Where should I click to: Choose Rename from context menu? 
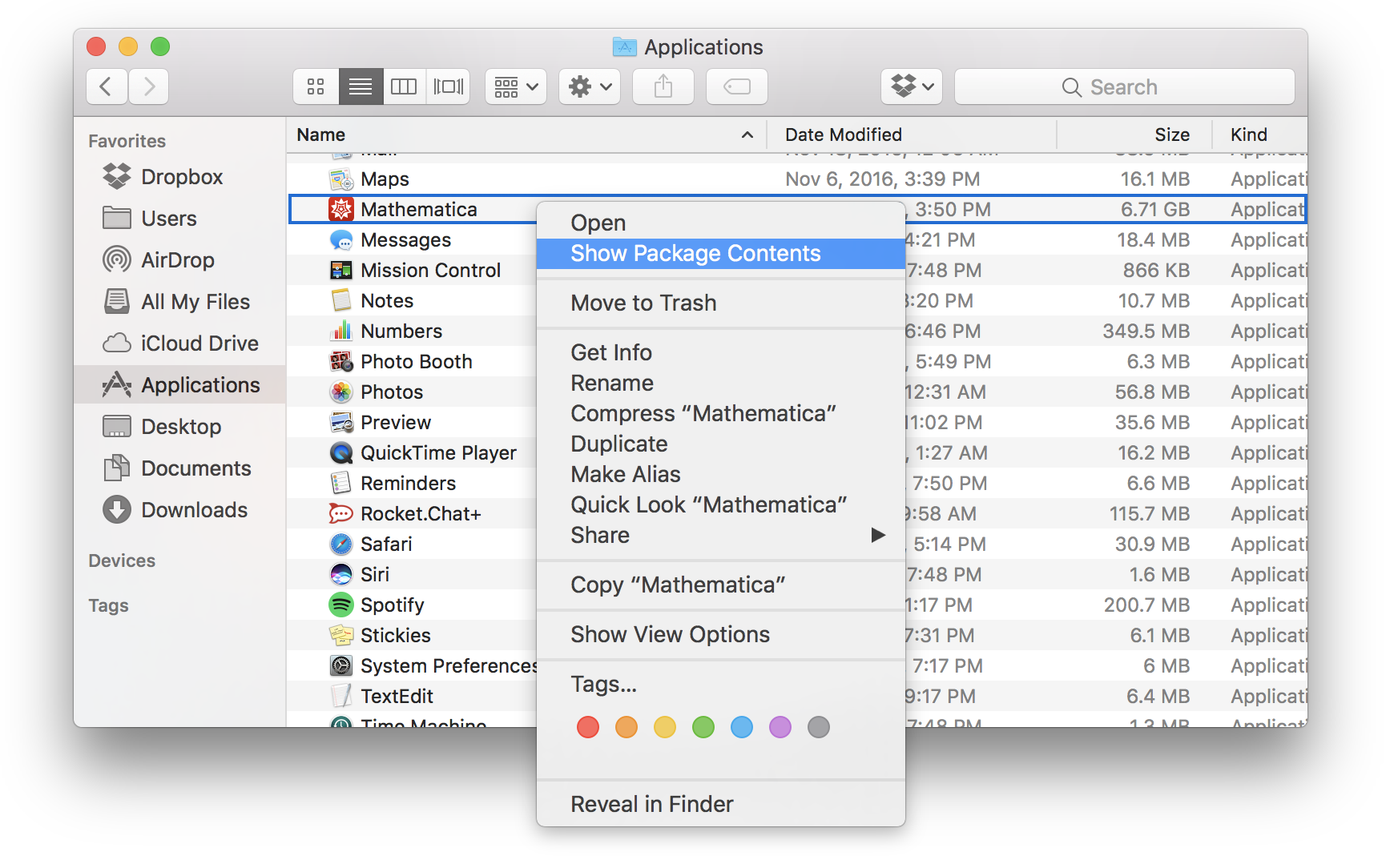pyautogui.click(x=721, y=384)
